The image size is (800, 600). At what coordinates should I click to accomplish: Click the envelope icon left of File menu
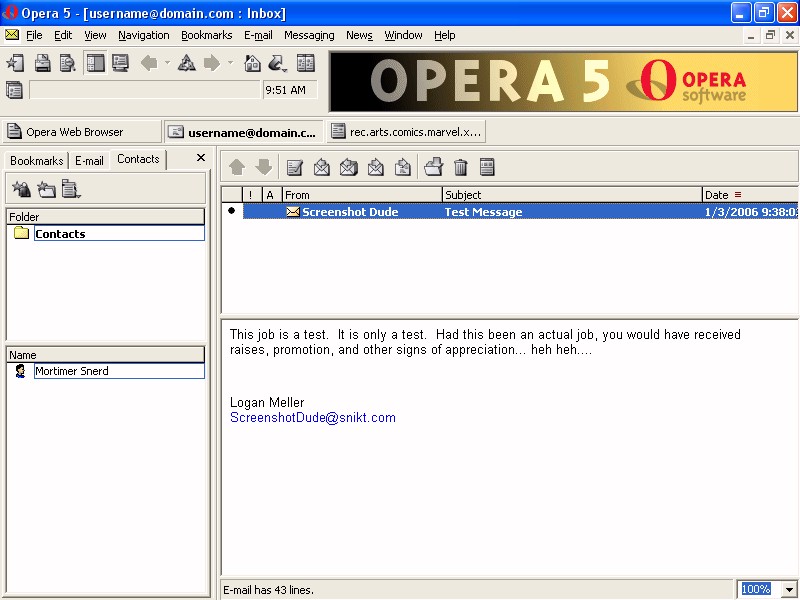click(12, 35)
